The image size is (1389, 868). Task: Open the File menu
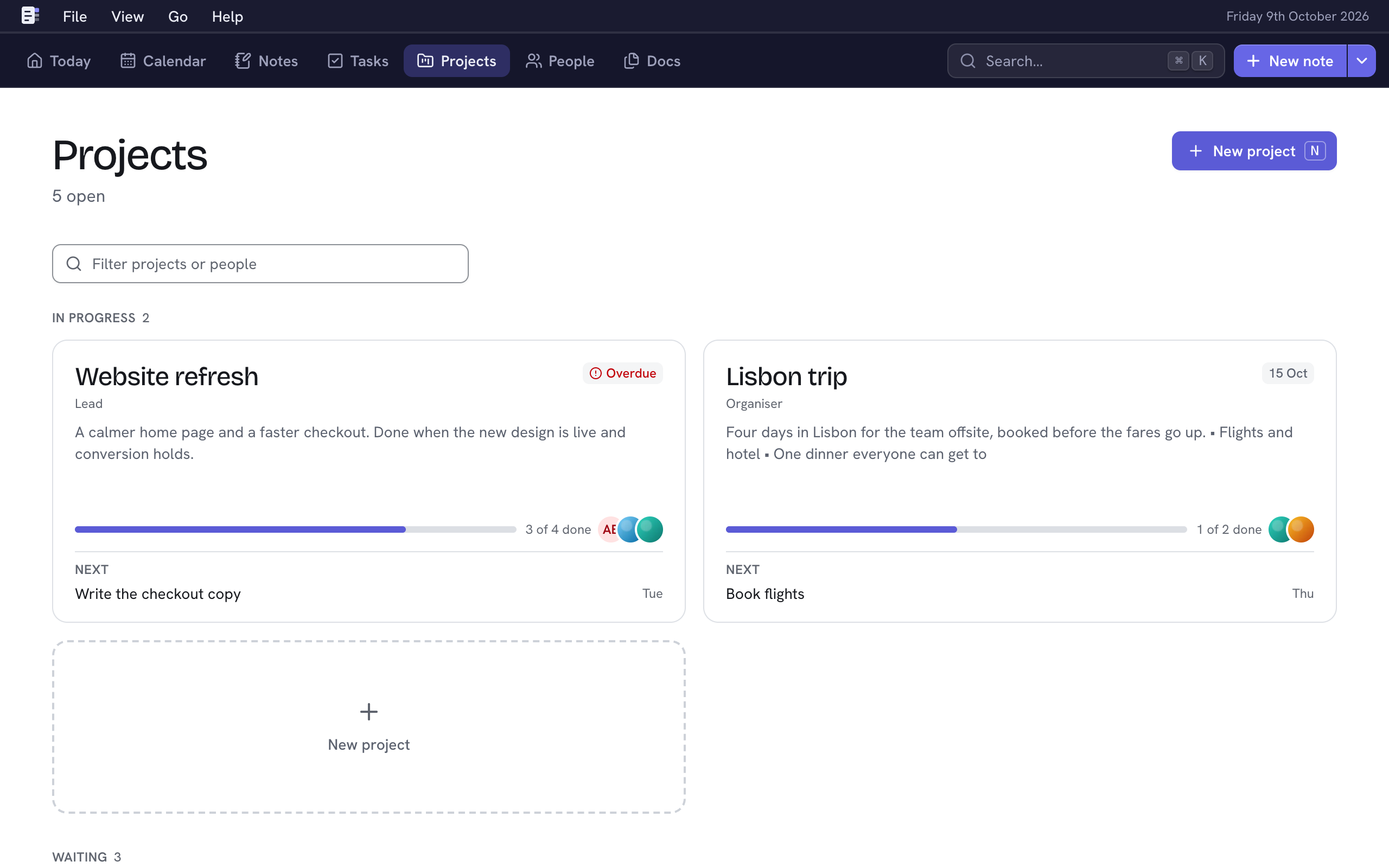click(75, 16)
